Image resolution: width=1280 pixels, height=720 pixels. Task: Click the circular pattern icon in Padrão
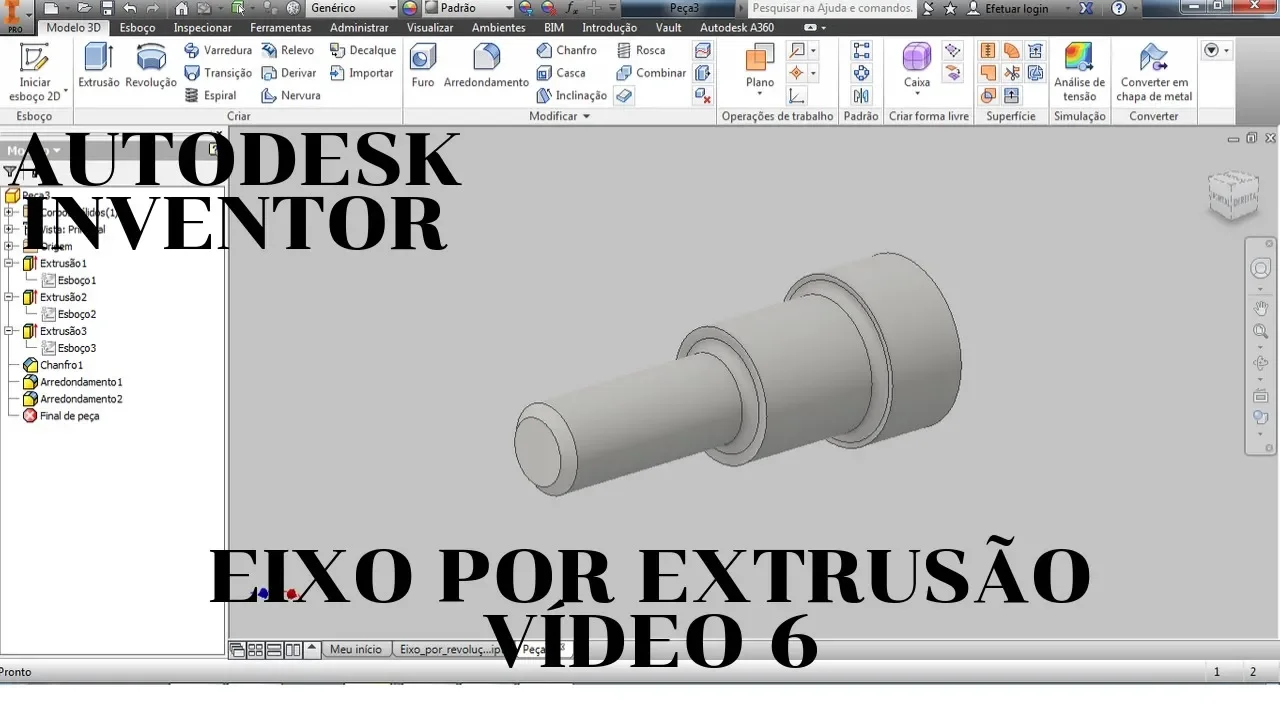pos(861,73)
